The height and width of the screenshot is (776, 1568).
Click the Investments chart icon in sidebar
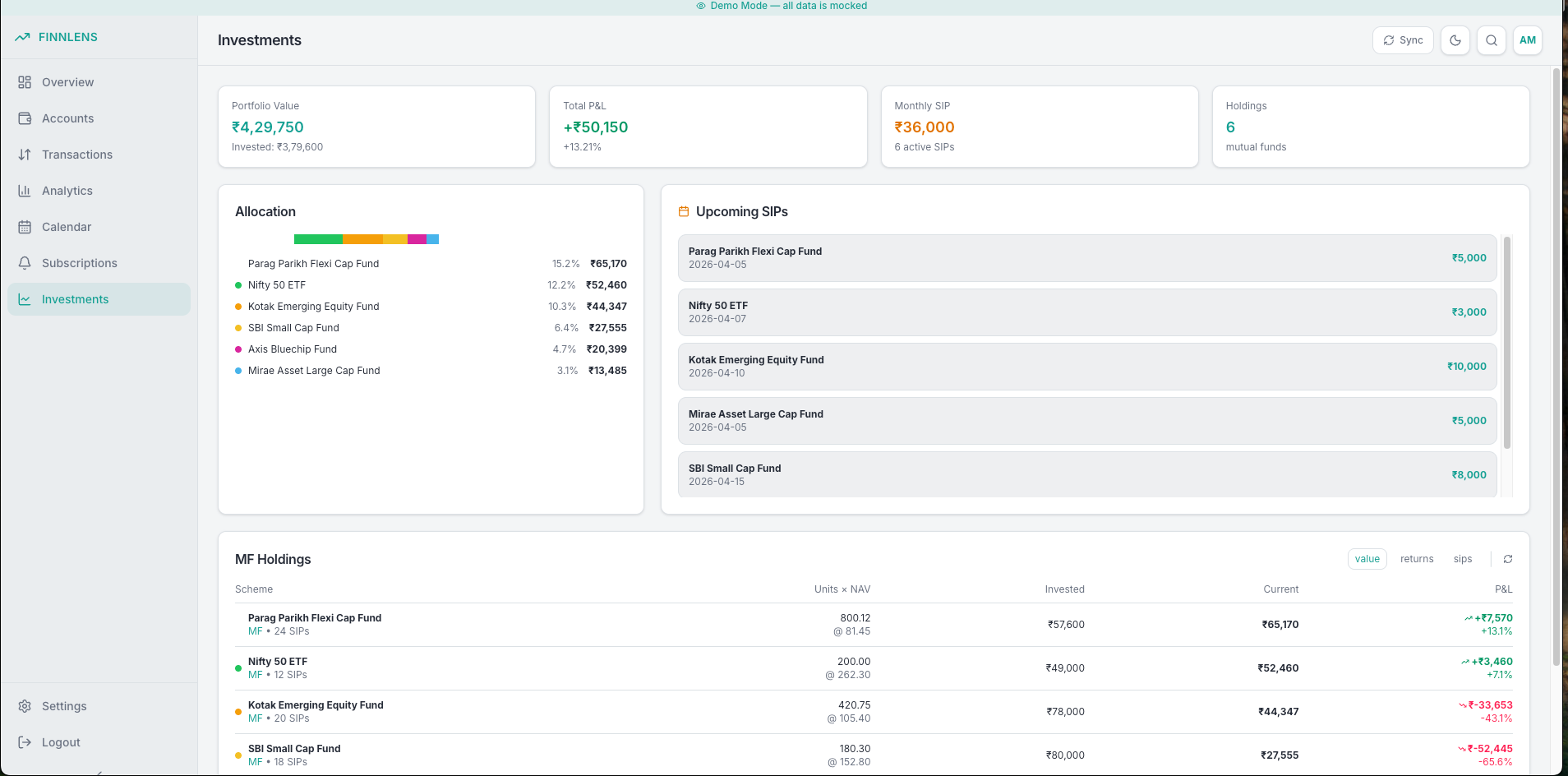point(25,299)
